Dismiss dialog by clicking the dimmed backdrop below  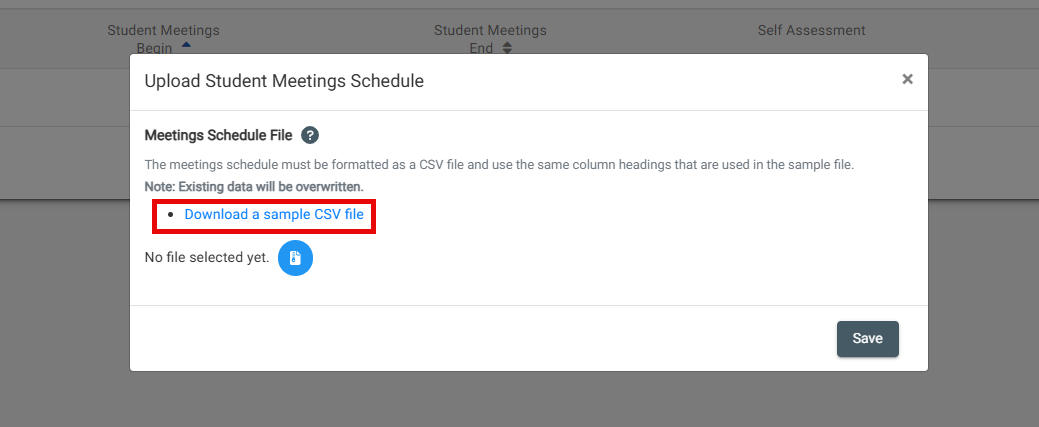click(520, 399)
